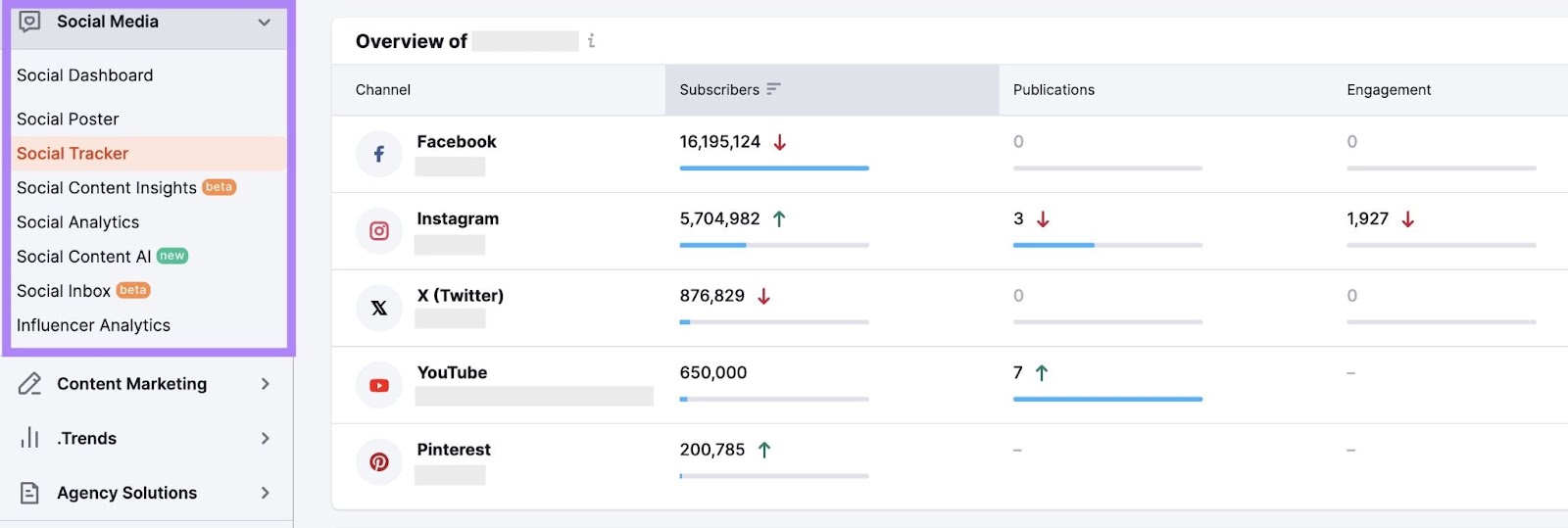The width and height of the screenshot is (1568, 528).
Task: Click the Instagram publications progress bar
Action: (1107, 245)
